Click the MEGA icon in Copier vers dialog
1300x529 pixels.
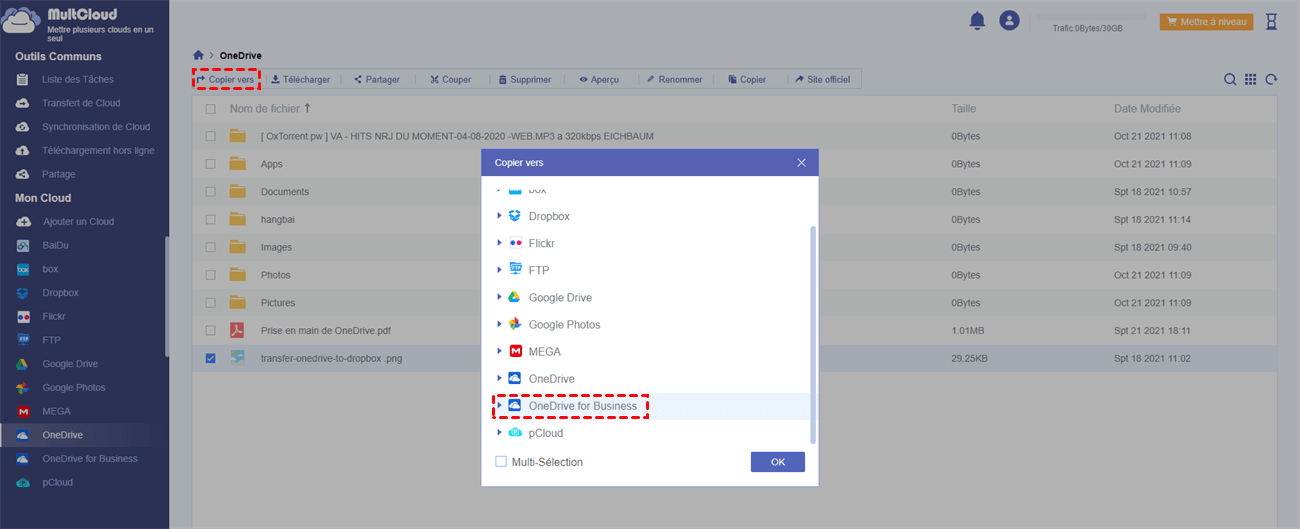tap(515, 352)
